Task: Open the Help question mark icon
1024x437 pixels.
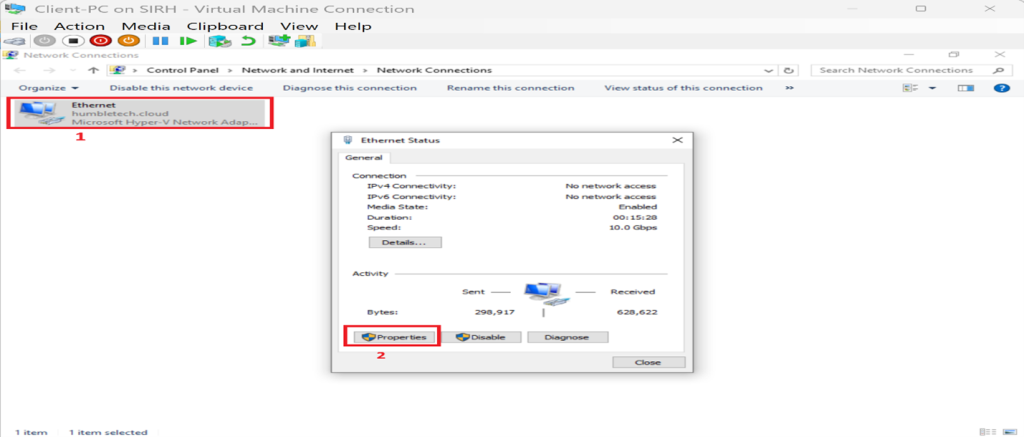Action: [1001, 88]
